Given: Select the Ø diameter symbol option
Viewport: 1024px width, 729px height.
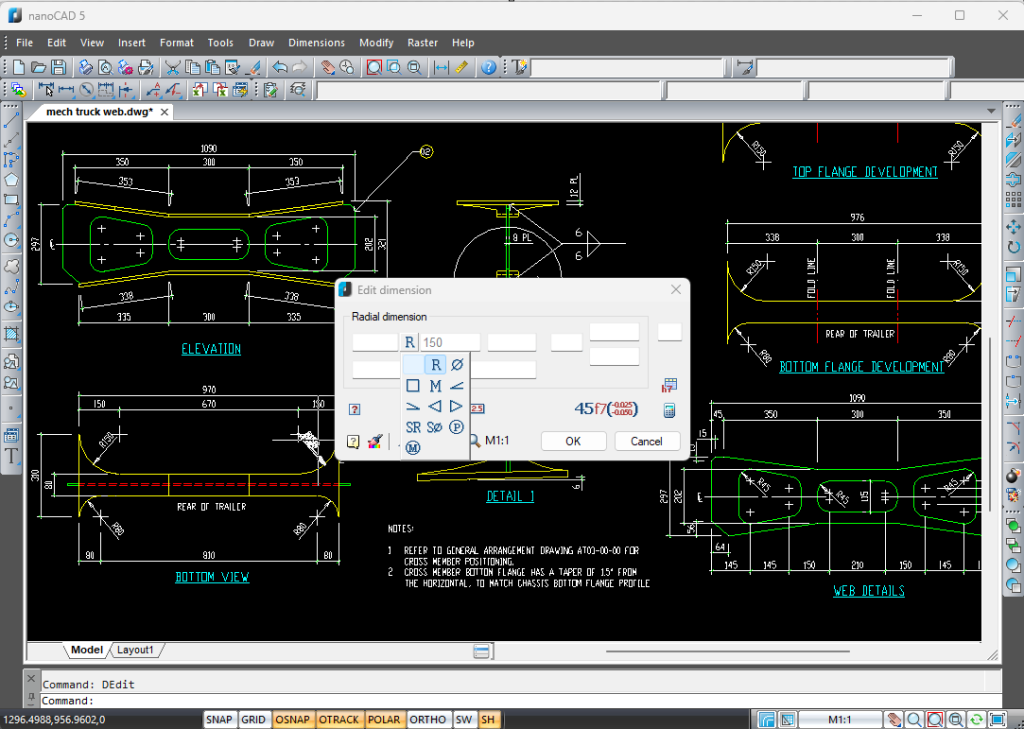Looking at the screenshot, I should (455, 365).
